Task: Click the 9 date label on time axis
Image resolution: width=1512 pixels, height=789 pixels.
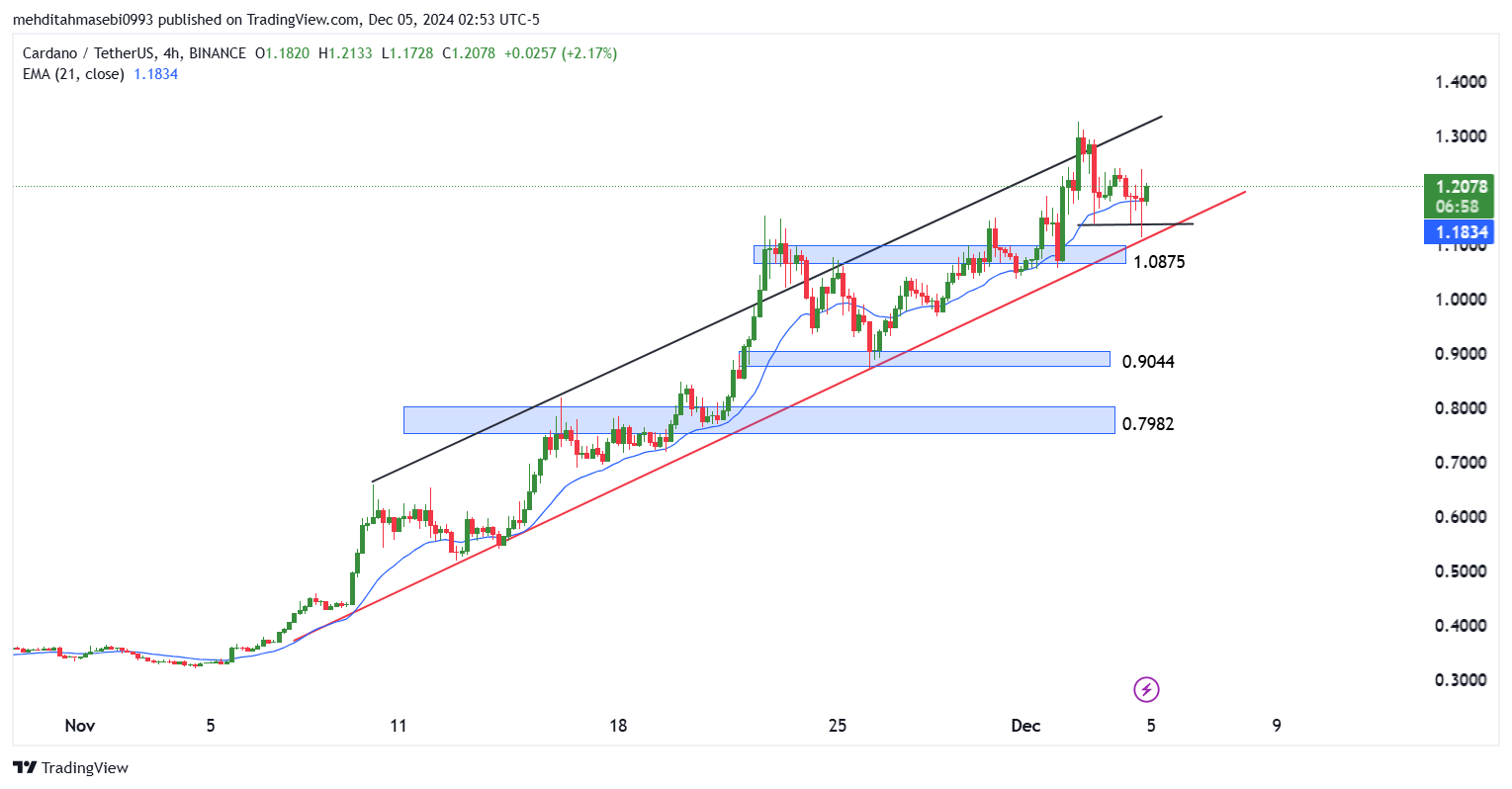Action: coord(1277,726)
